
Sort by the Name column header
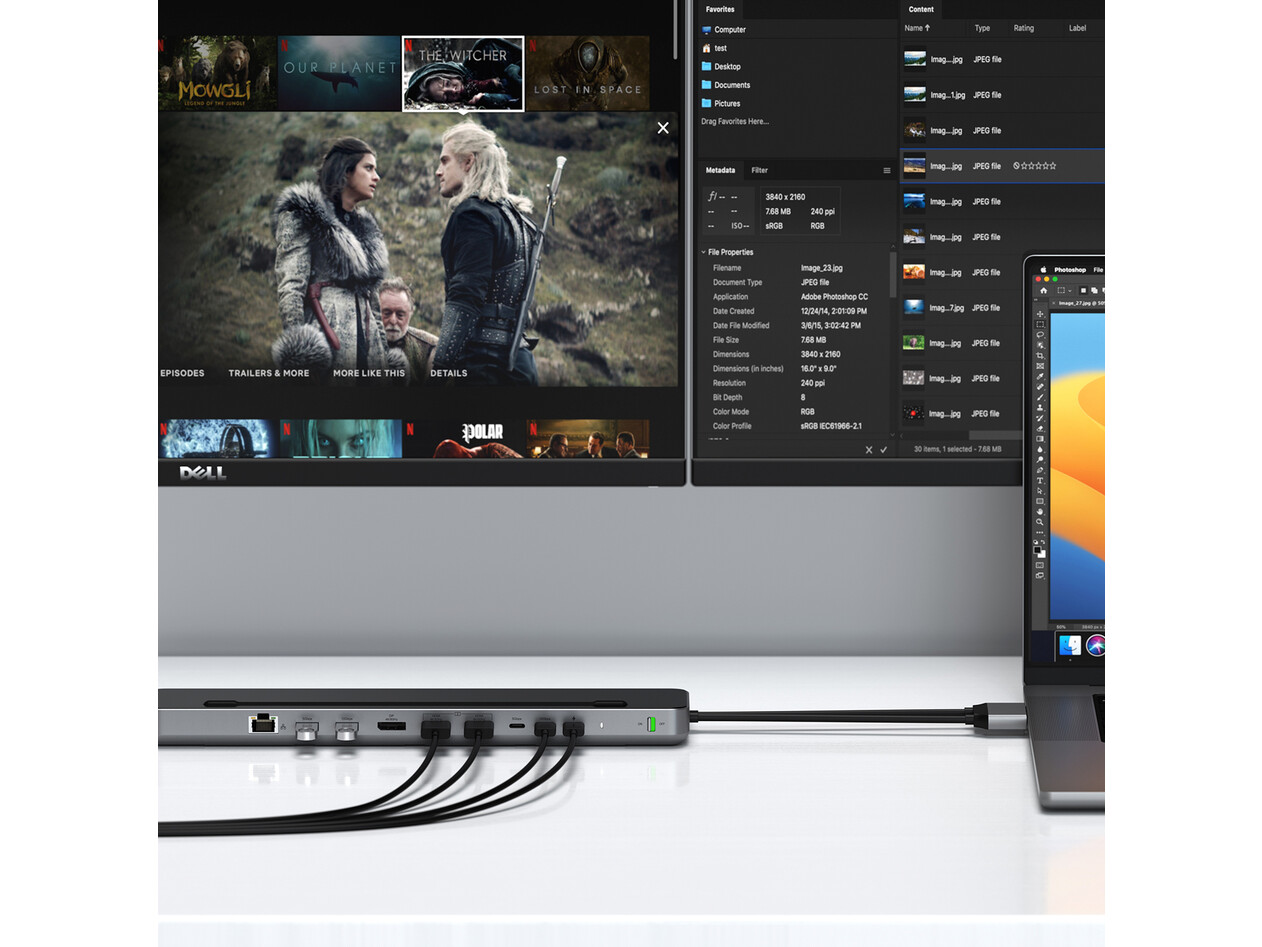click(916, 28)
